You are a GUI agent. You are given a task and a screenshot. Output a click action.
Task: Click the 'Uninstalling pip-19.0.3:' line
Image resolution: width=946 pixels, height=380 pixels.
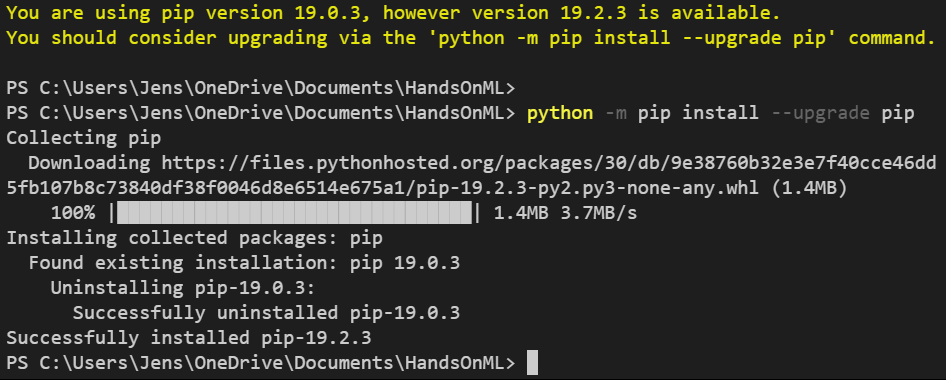(183, 288)
